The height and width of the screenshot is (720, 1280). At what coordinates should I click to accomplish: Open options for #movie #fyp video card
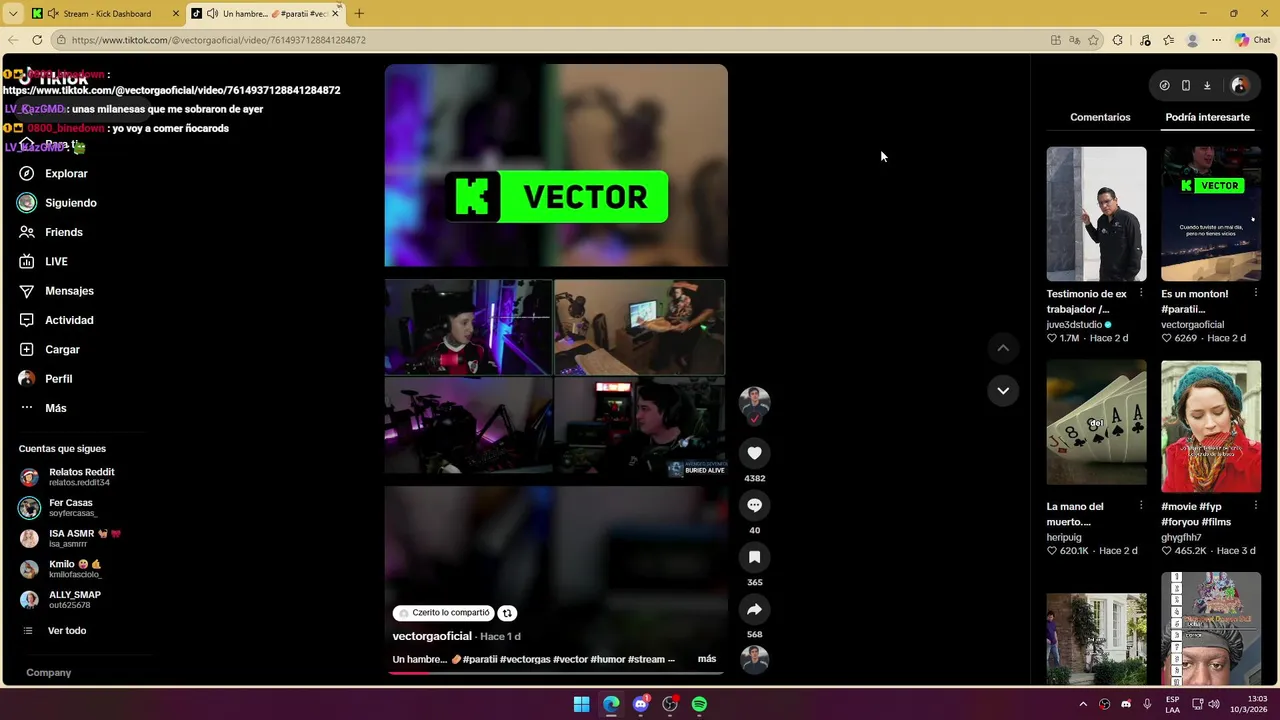coord(1255,506)
